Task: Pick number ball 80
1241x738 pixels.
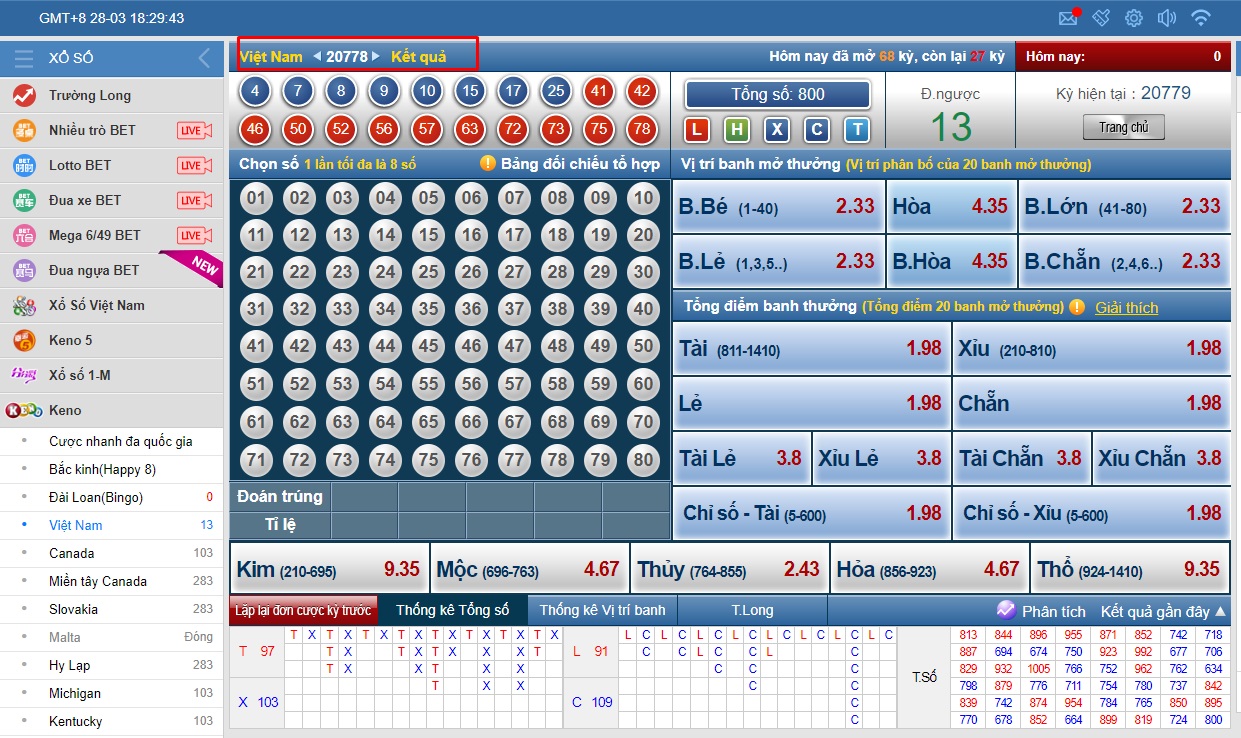Action: [x=643, y=461]
